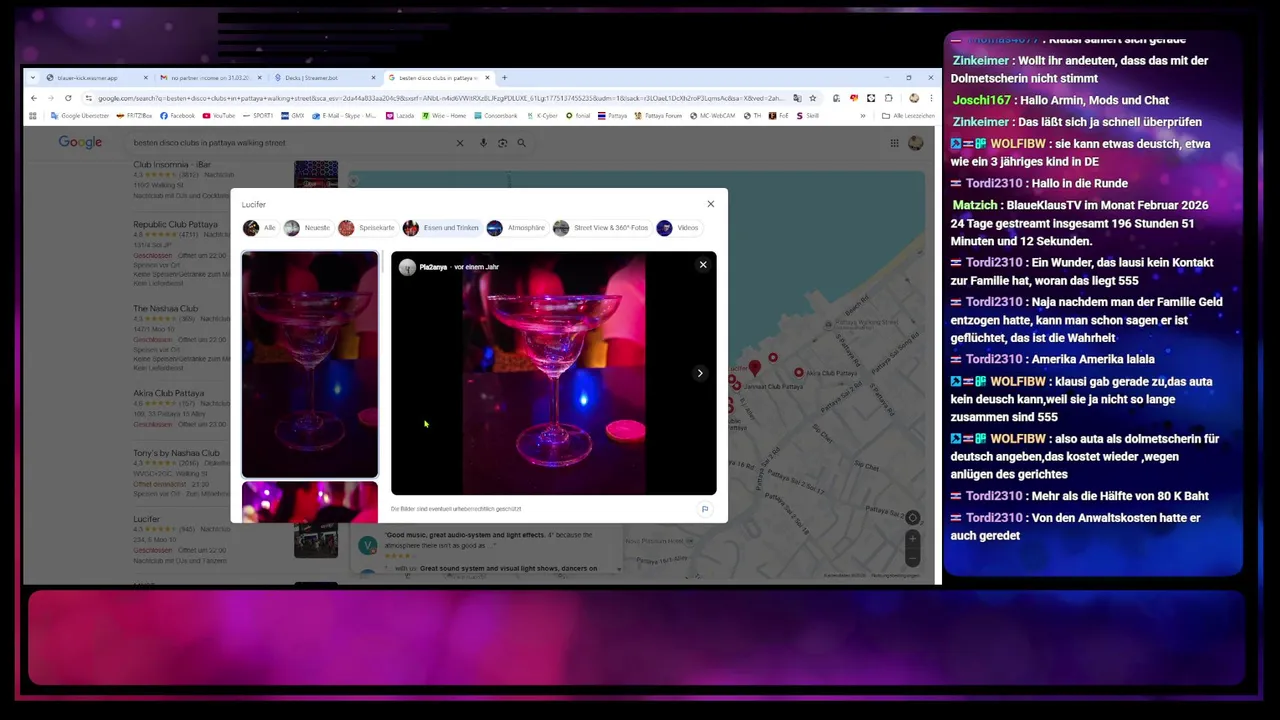Close the Lucifer photos dialog
This screenshot has width=1280, height=720.
[x=711, y=204]
